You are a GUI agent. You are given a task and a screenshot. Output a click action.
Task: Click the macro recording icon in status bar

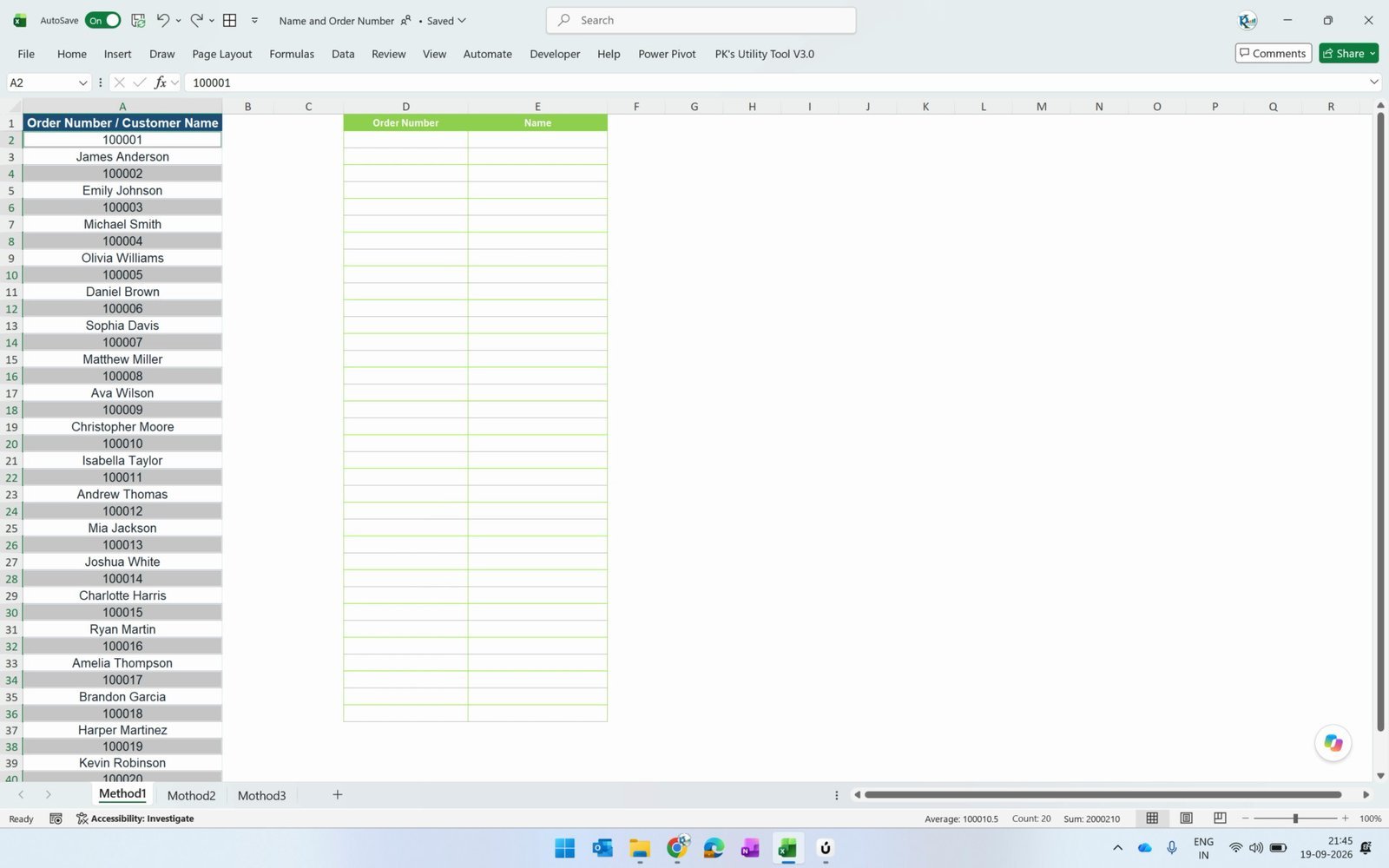[56, 819]
